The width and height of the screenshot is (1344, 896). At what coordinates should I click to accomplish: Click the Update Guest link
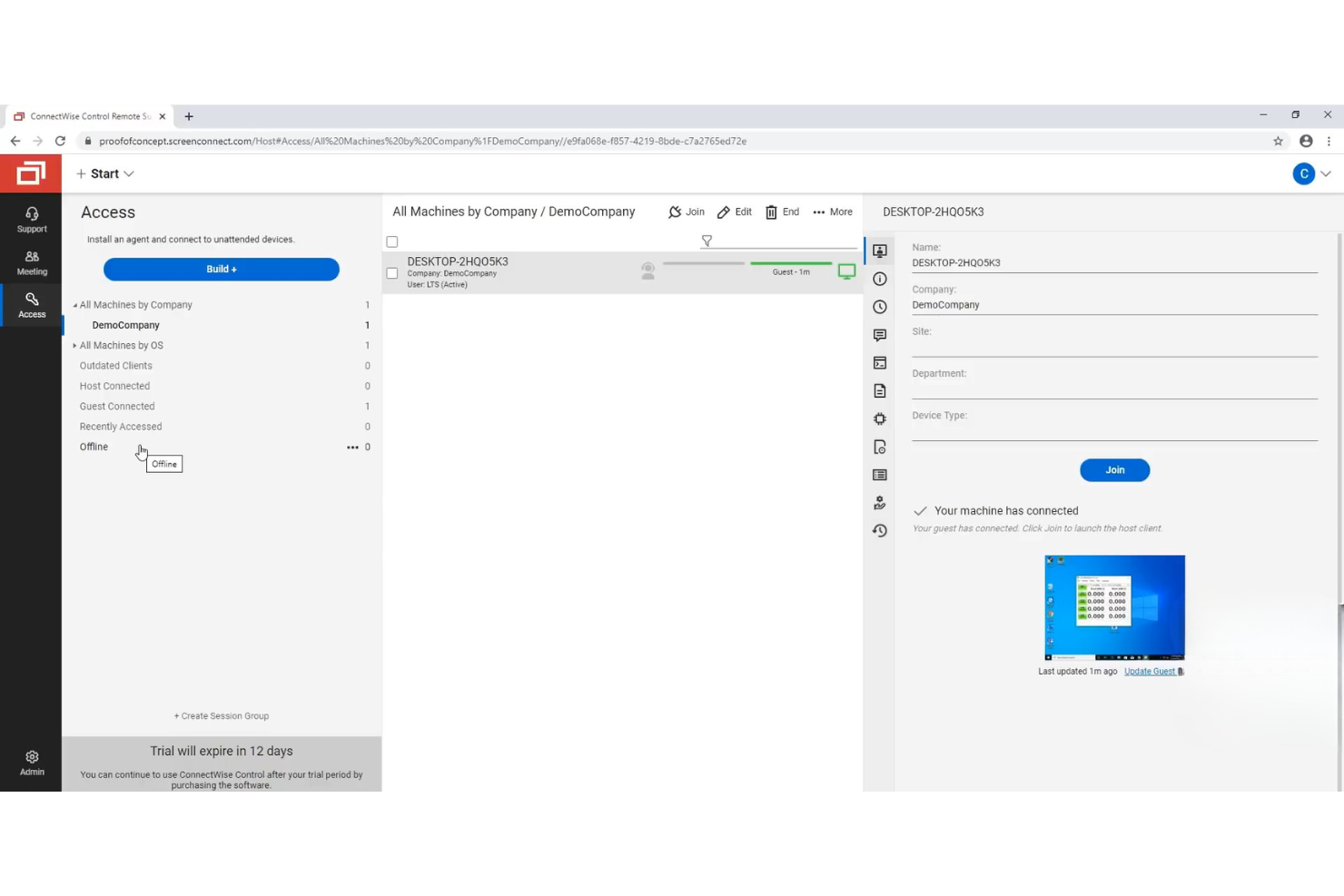click(x=1150, y=672)
